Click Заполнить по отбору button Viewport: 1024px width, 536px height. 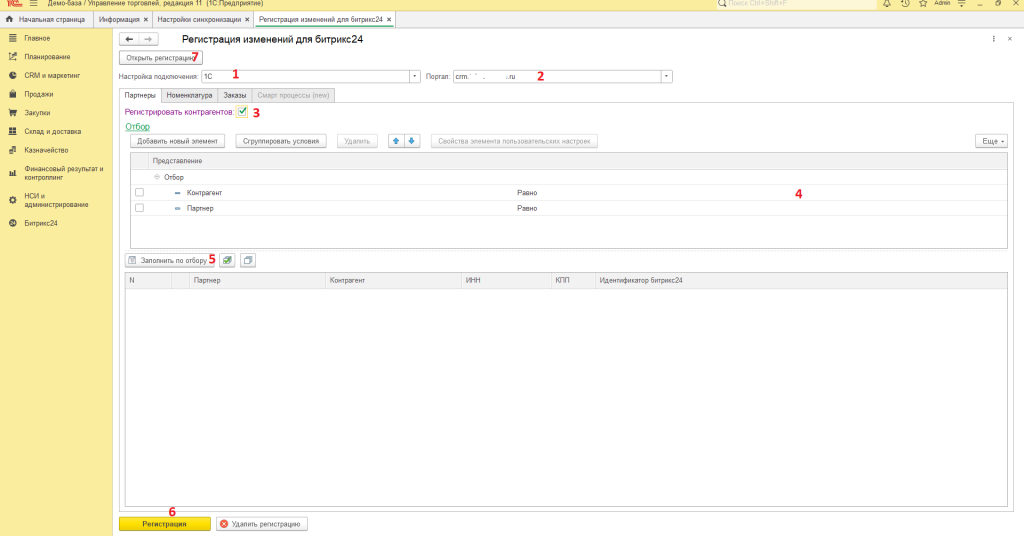tap(170, 260)
